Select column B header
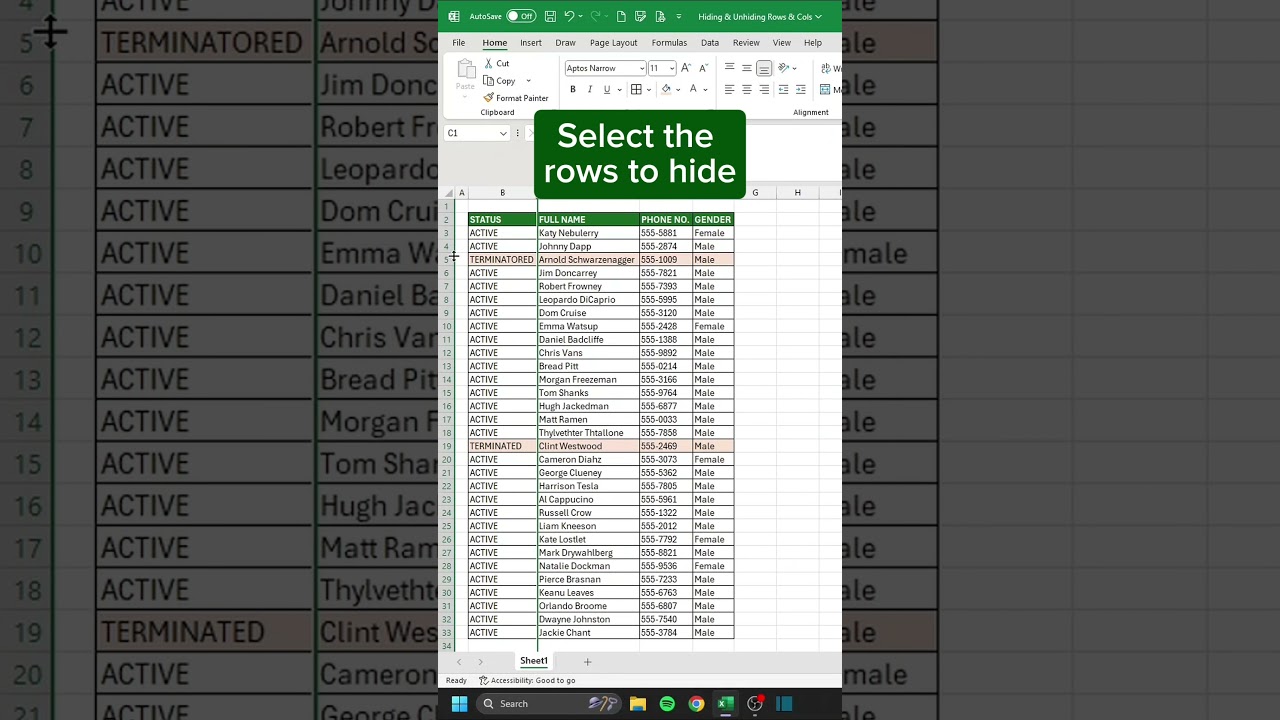This screenshot has height=720, width=1280. 502,193
